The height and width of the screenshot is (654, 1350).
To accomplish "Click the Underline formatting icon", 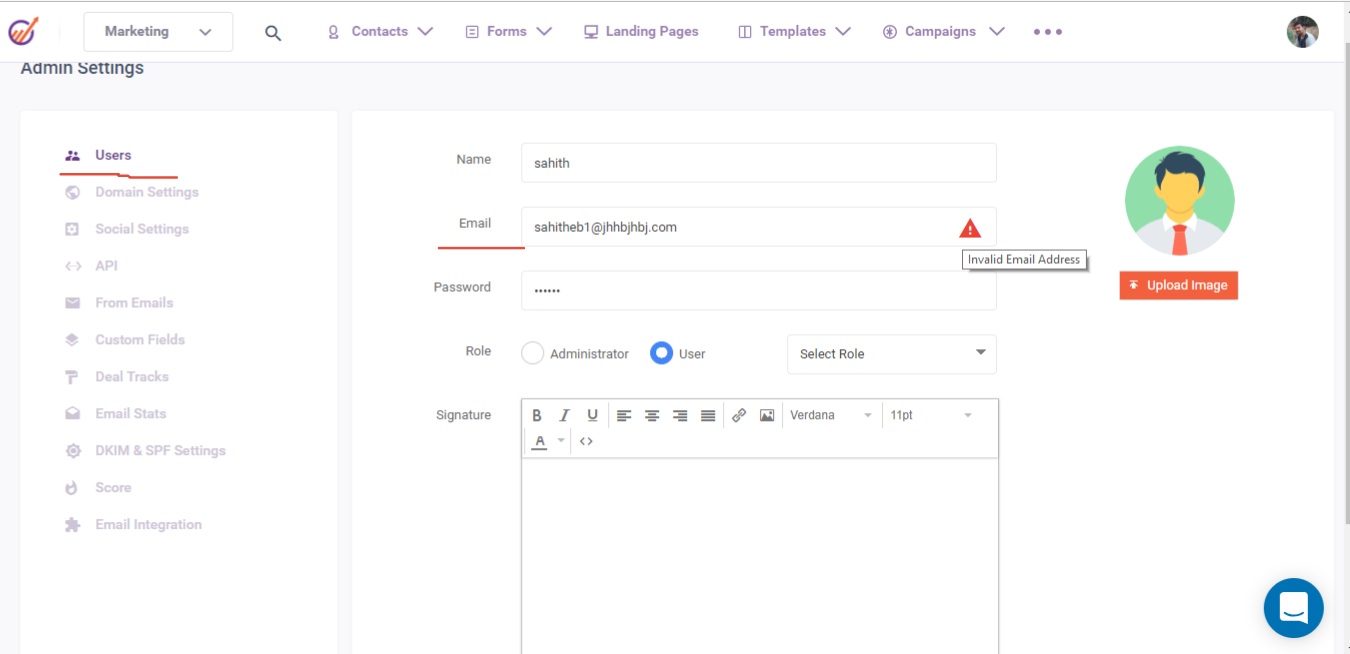I will 592,415.
